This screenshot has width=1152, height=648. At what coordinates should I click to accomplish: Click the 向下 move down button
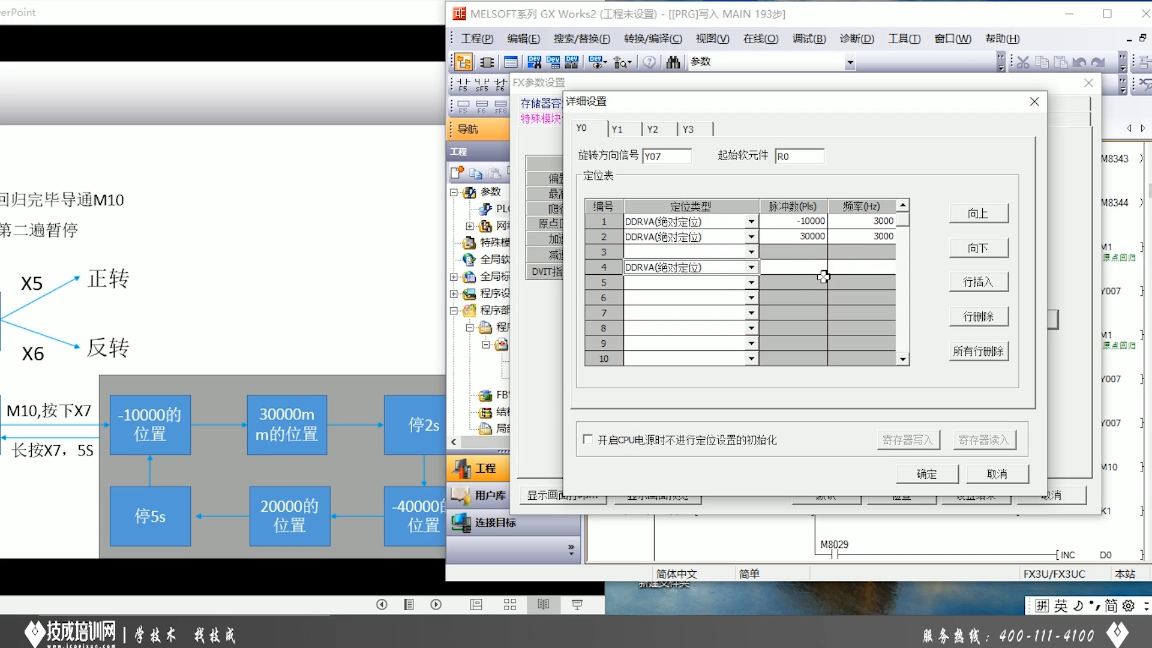[x=978, y=248]
